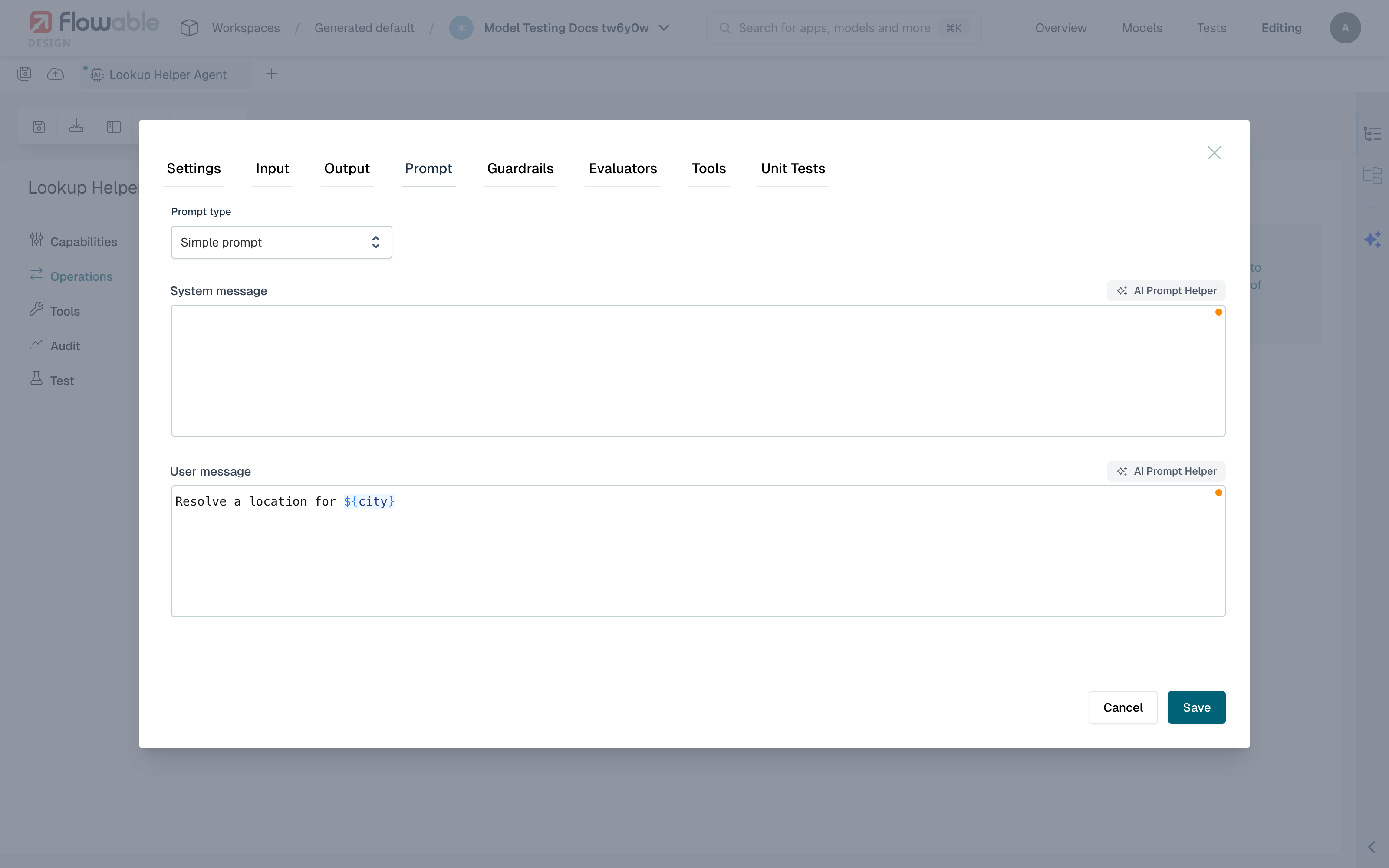This screenshot has width=1389, height=868.
Task: Expand the Model Testing Docs app chevron
Action: (664, 28)
